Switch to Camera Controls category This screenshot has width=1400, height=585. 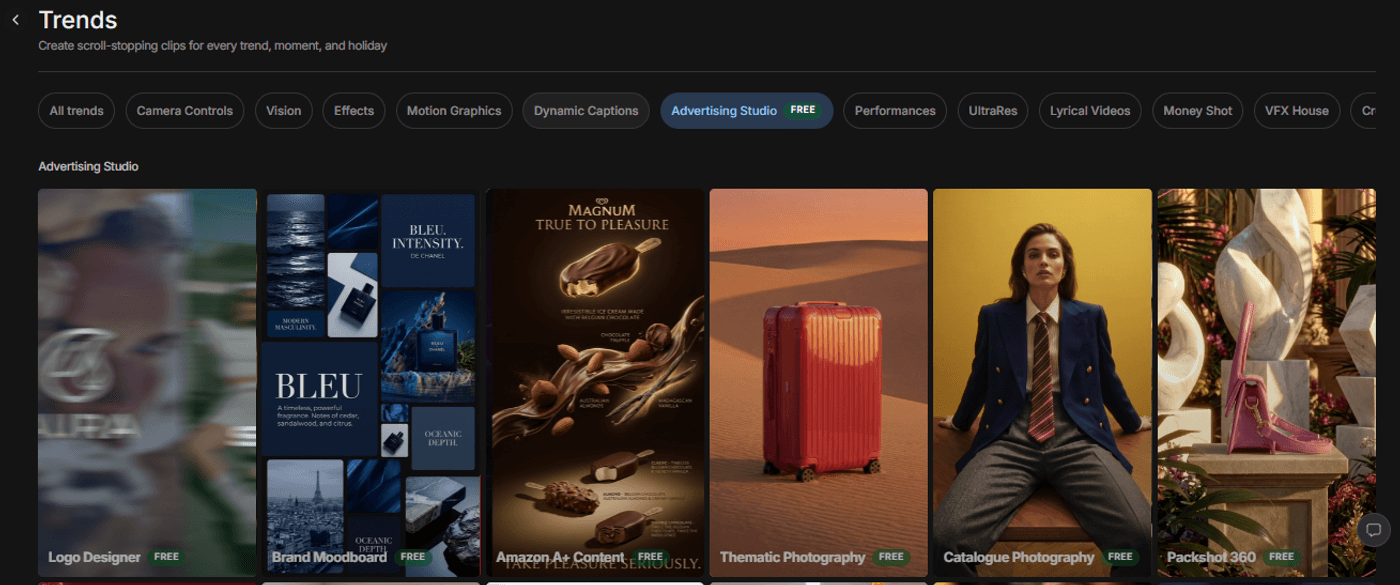coord(184,111)
